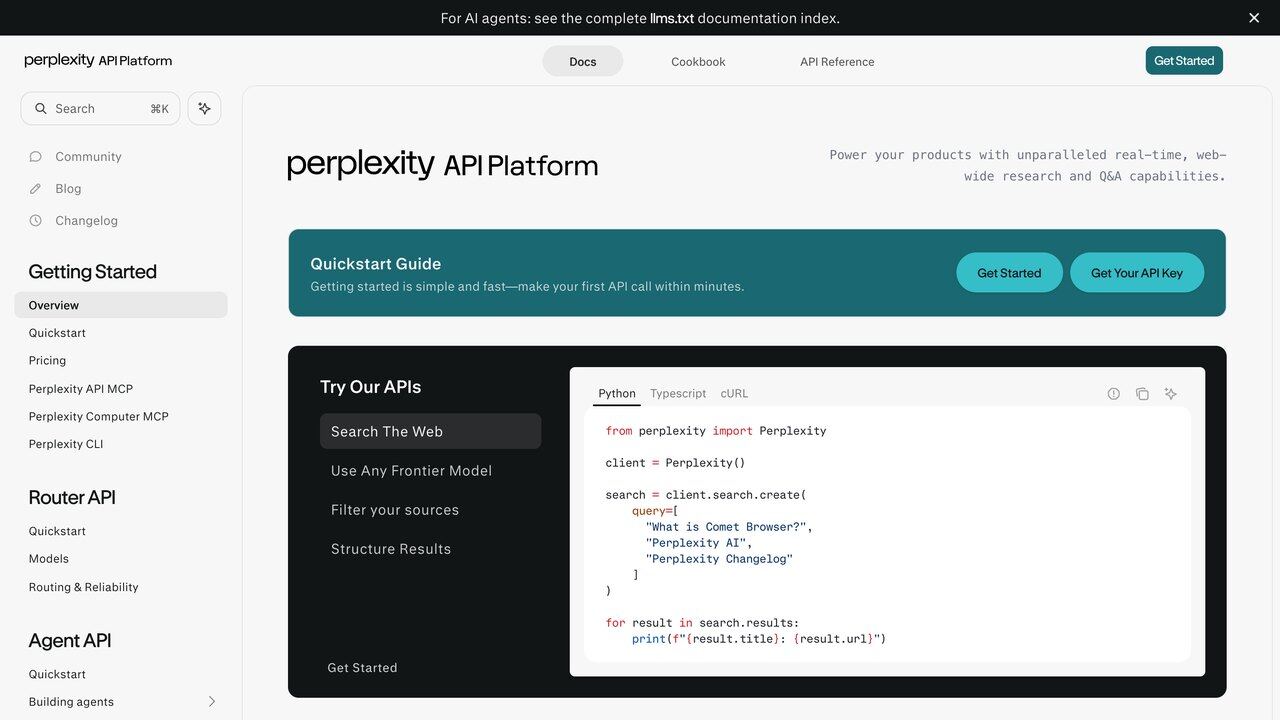
Task: Copy the code sample
Action: coord(1142,394)
